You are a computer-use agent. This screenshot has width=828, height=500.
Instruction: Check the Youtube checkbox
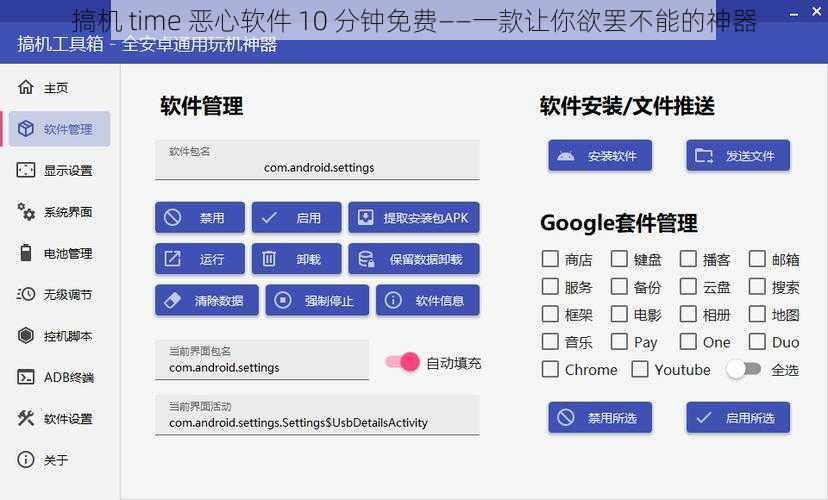pyautogui.click(x=640, y=369)
